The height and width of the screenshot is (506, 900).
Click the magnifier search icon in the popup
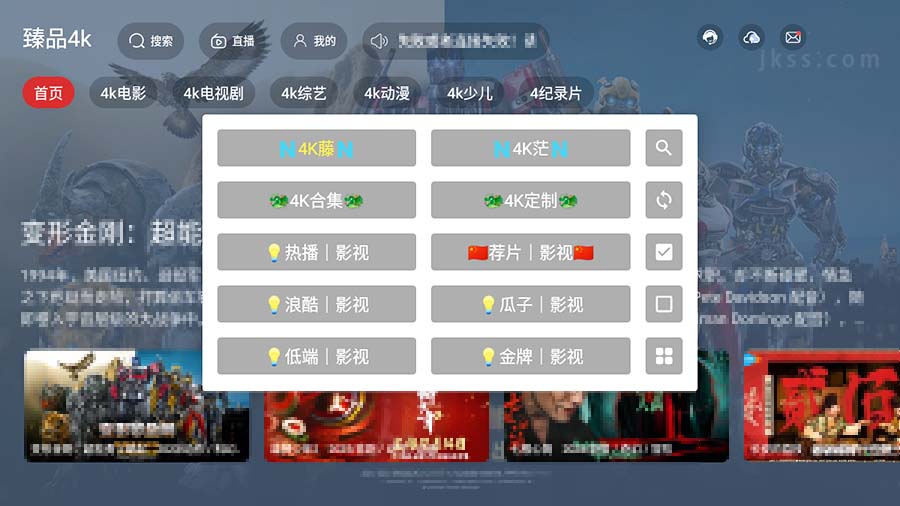pos(664,148)
